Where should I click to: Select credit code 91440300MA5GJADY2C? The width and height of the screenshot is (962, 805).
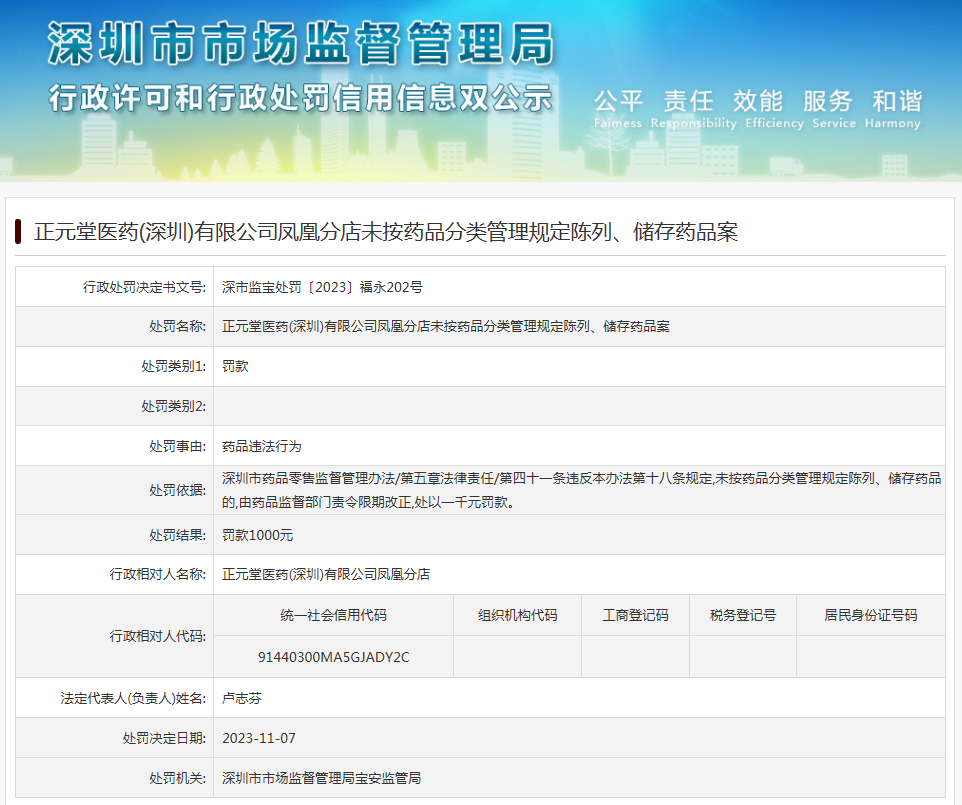[333, 657]
